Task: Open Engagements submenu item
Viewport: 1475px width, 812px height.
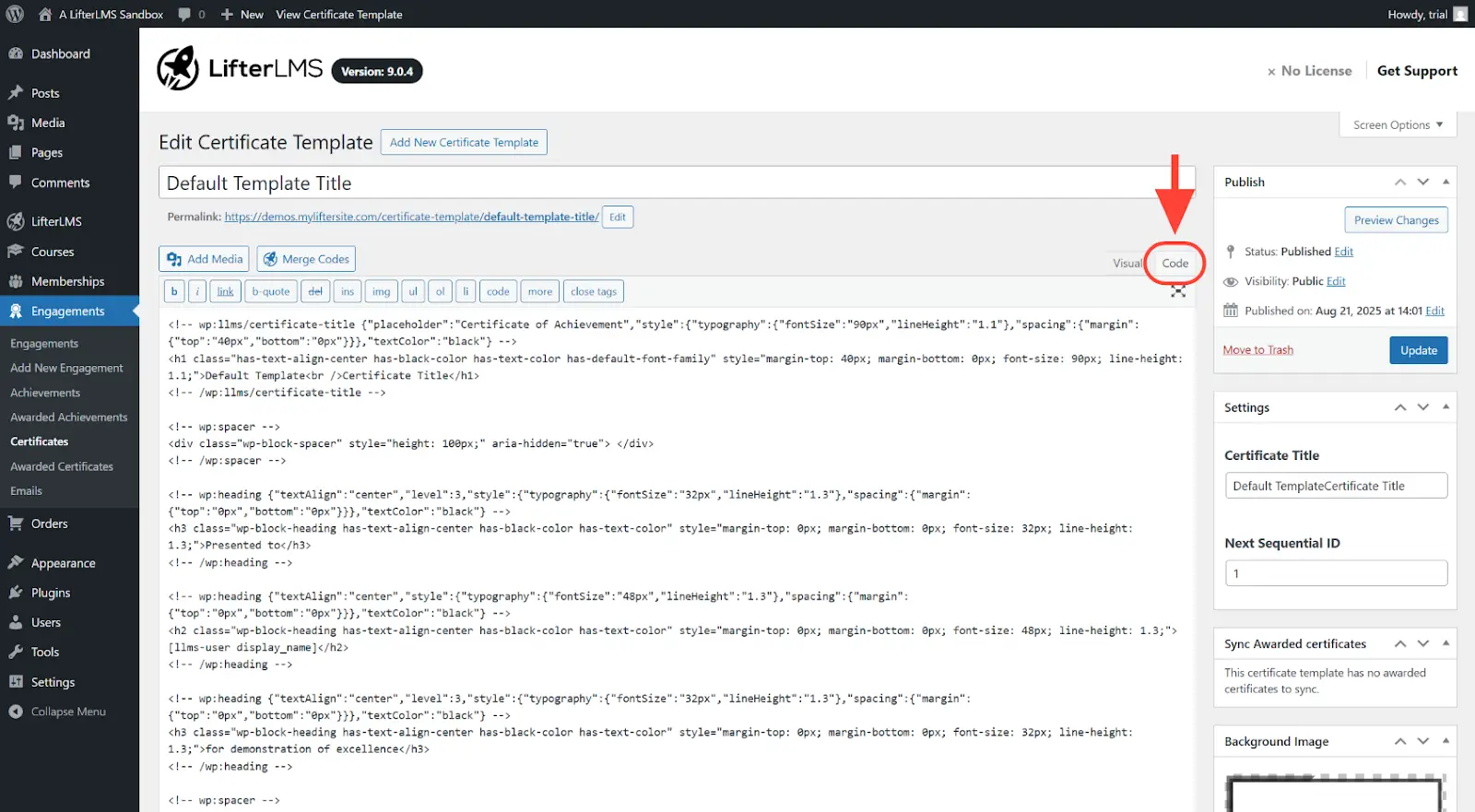Action: pyautogui.click(x=44, y=344)
